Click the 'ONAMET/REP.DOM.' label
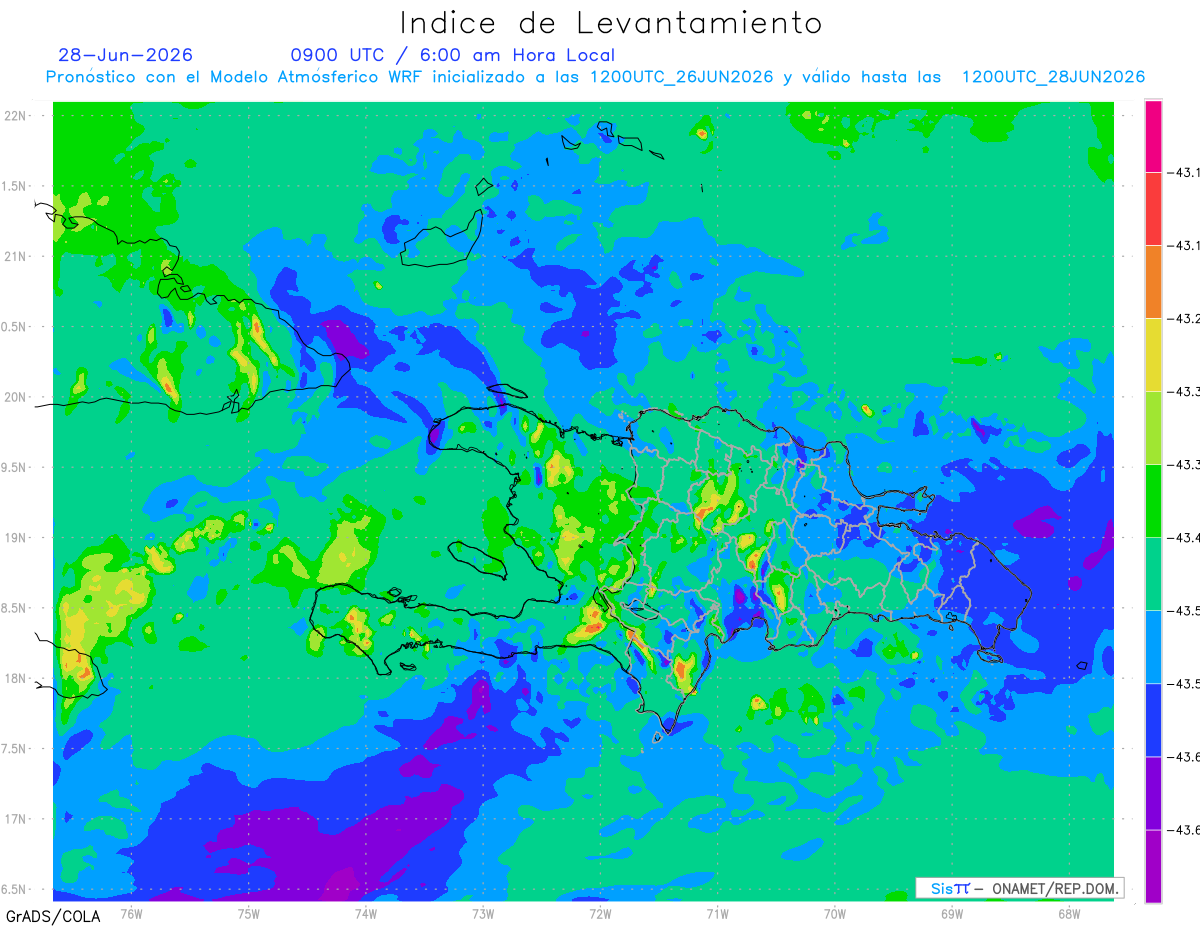 coord(1055,888)
